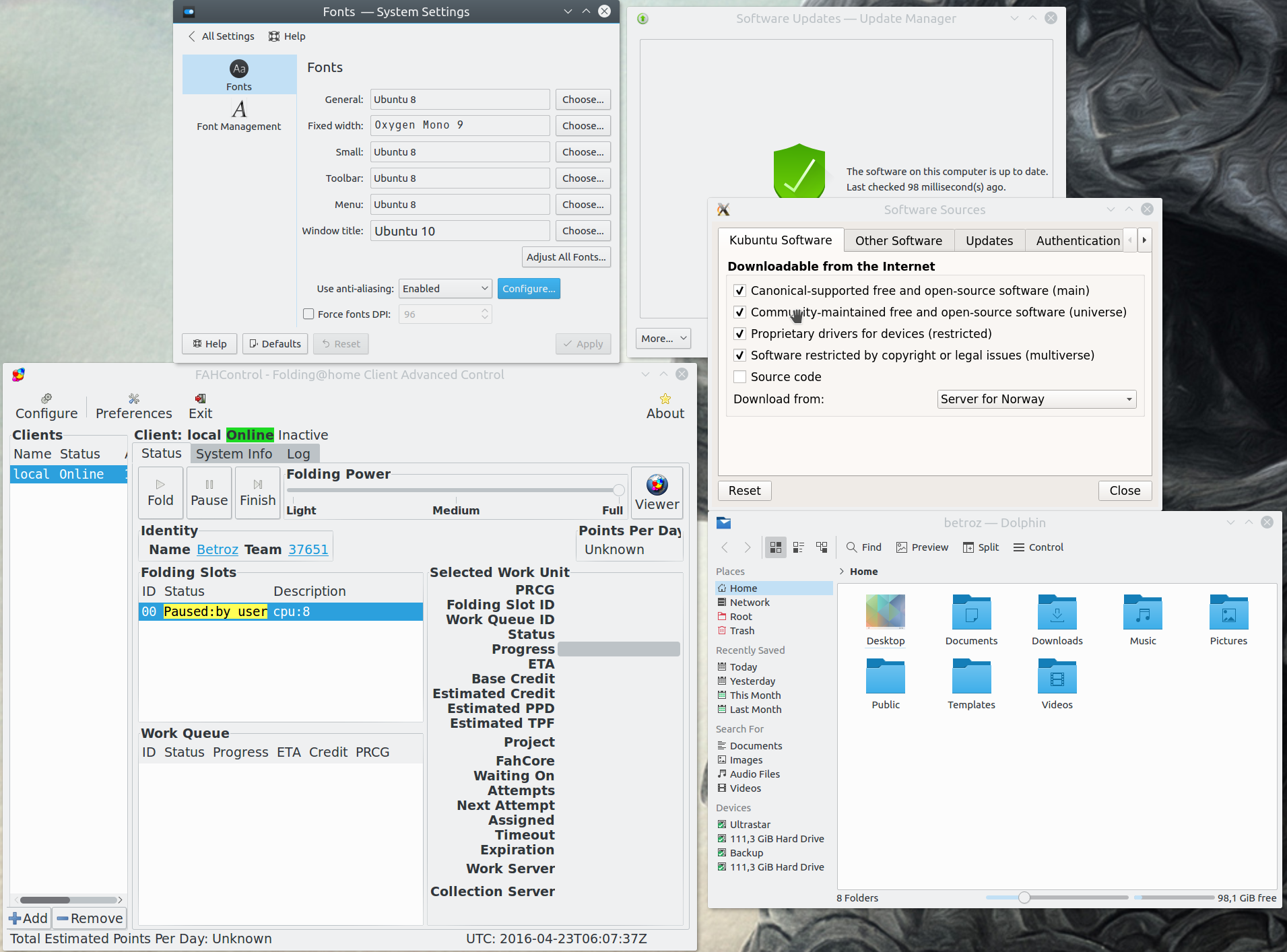Open the anti-aliasing dropdown
1287x952 pixels.
[x=445, y=289]
